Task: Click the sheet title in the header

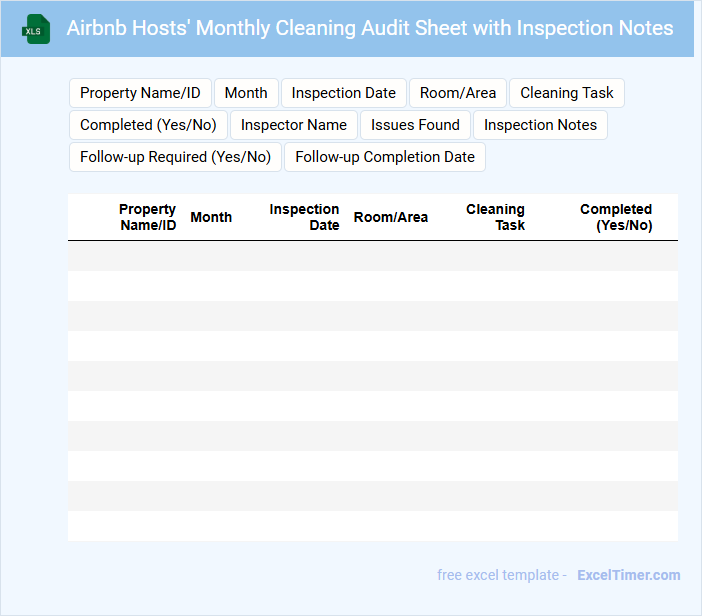Action: [x=370, y=28]
